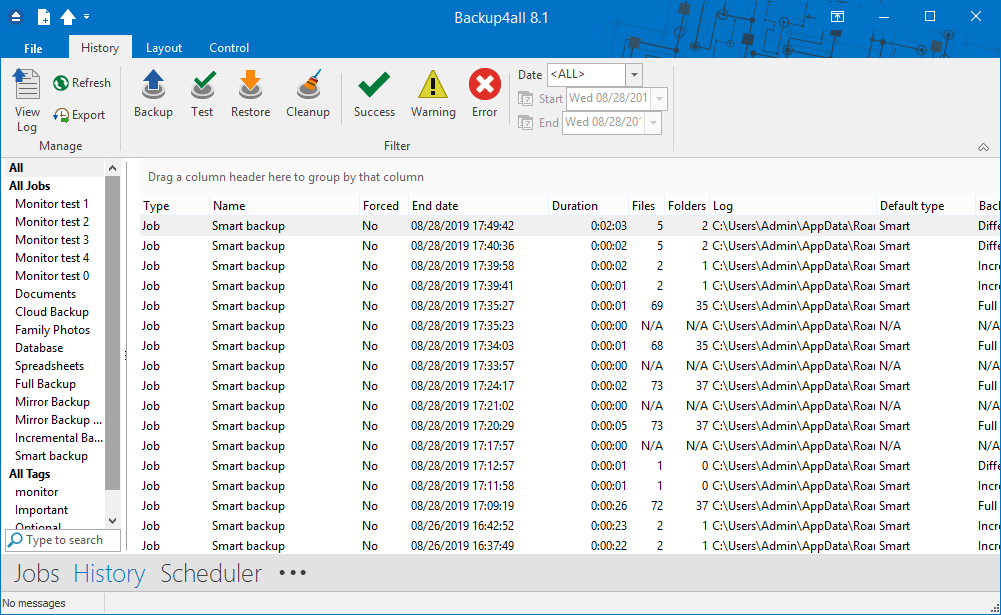The image size is (1001, 615).
Task: Open the Scheduler view
Action: (211, 573)
